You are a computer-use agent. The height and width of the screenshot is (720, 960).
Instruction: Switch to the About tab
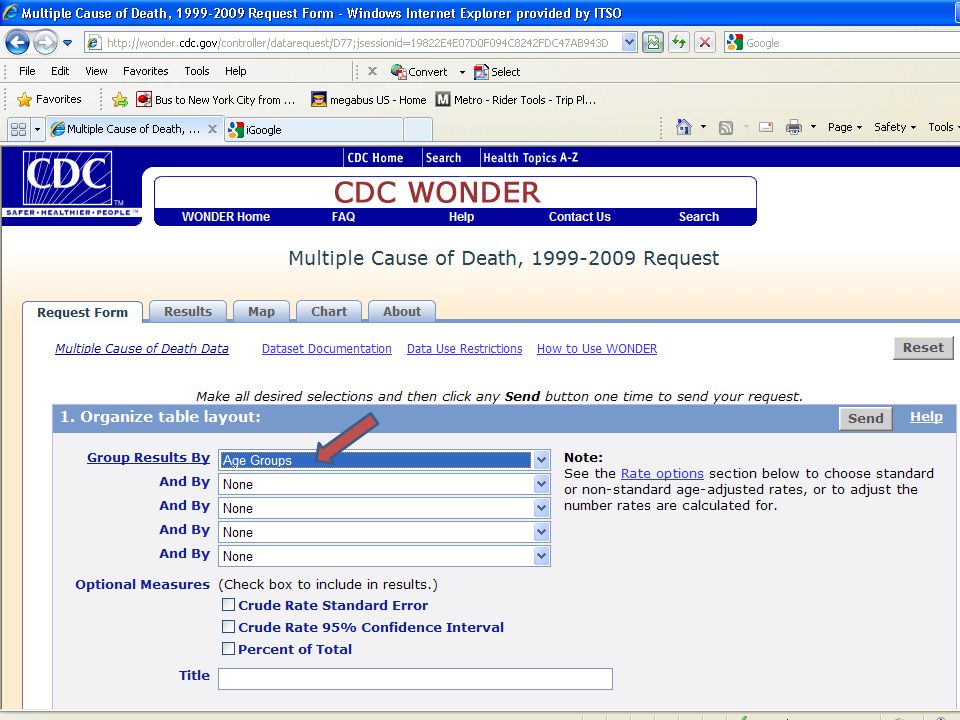(402, 311)
